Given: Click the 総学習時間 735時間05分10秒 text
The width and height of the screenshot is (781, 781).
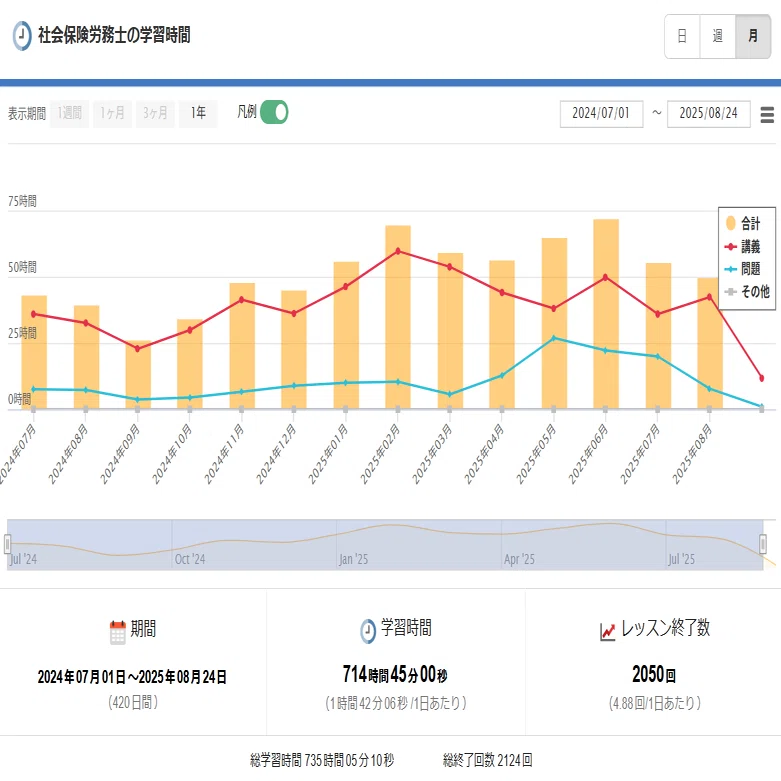Looking at the screenshot, I should pyautogui.click(x=322, y=760).
